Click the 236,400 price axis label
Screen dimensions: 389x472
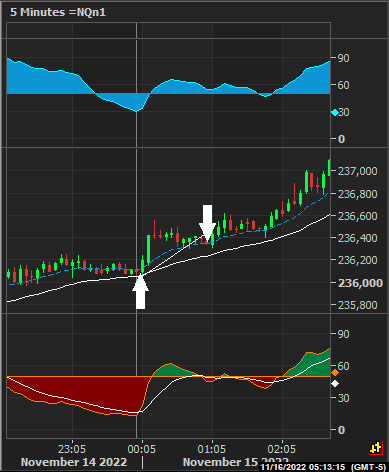358,238
